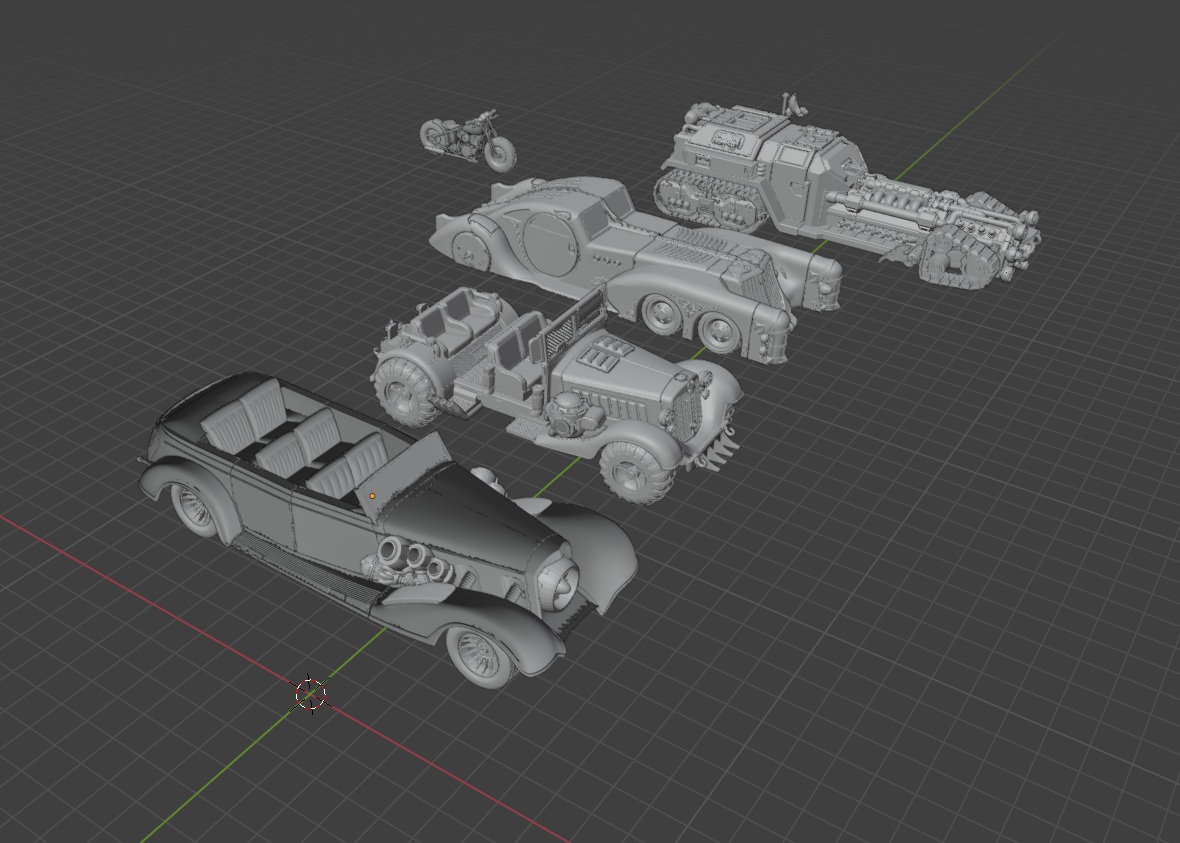Select the motorcycle model in the viewport
Image resolution: width=1180 pixels, height=843 pixels.
[468, 142]
